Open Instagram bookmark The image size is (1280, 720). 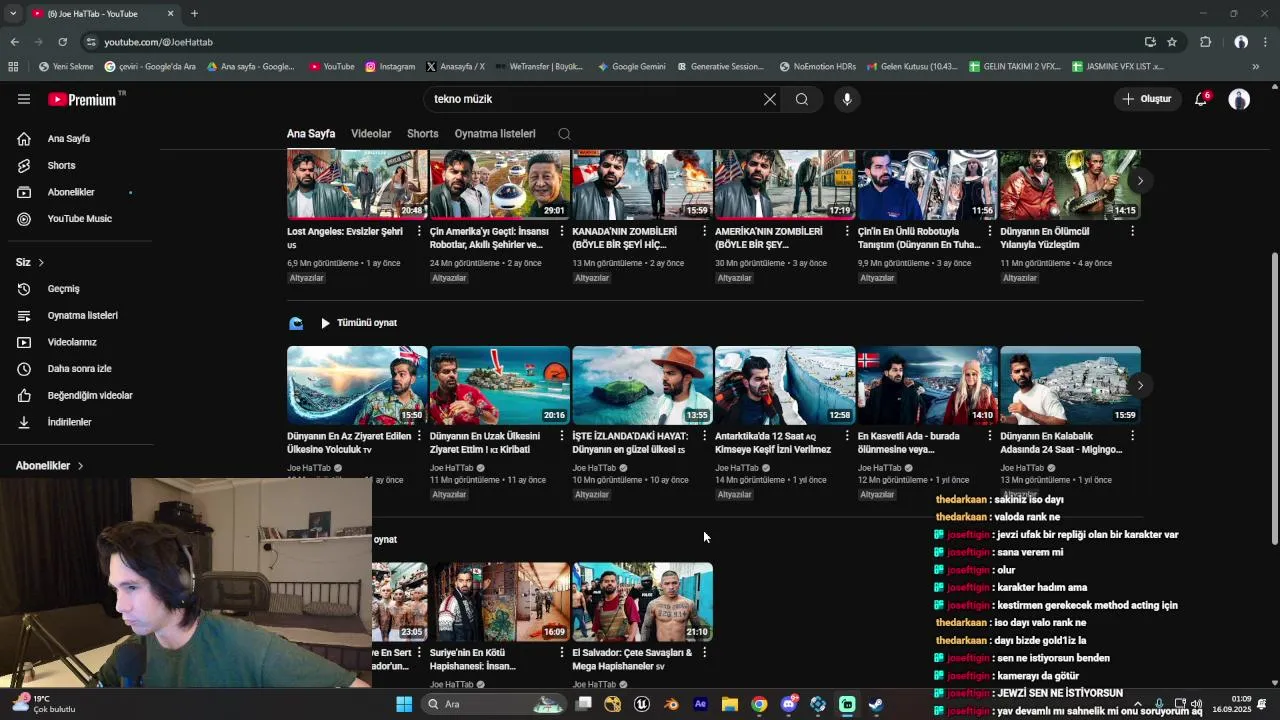point(390,67)
